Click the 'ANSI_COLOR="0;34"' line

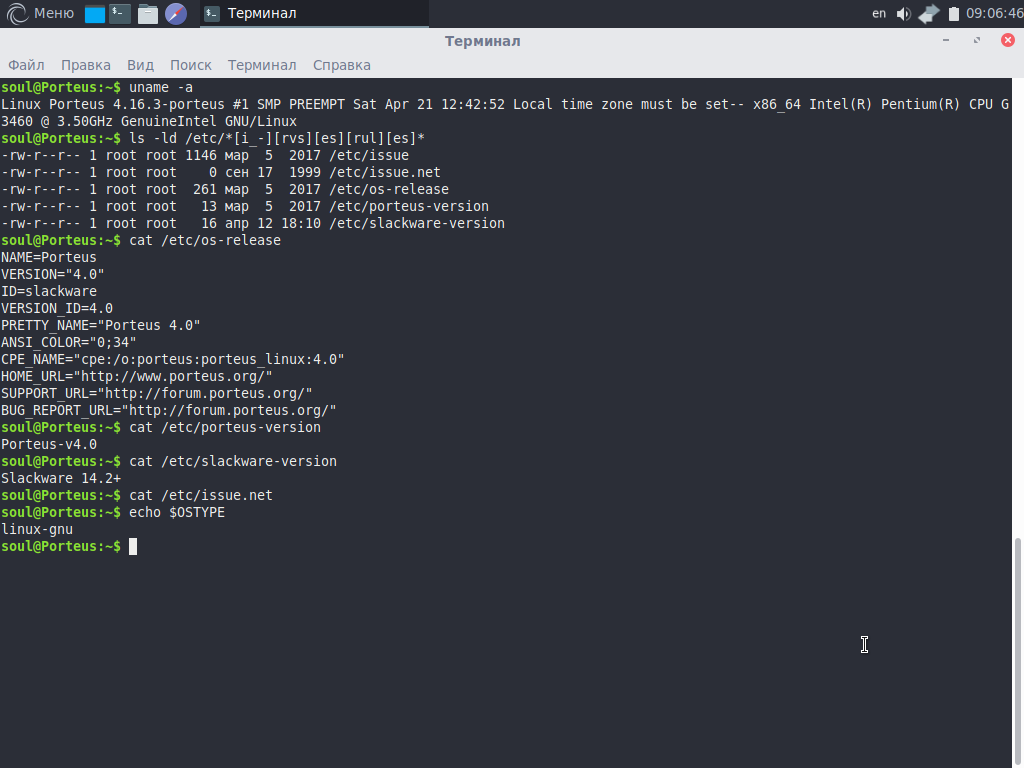tap(69, 342)
